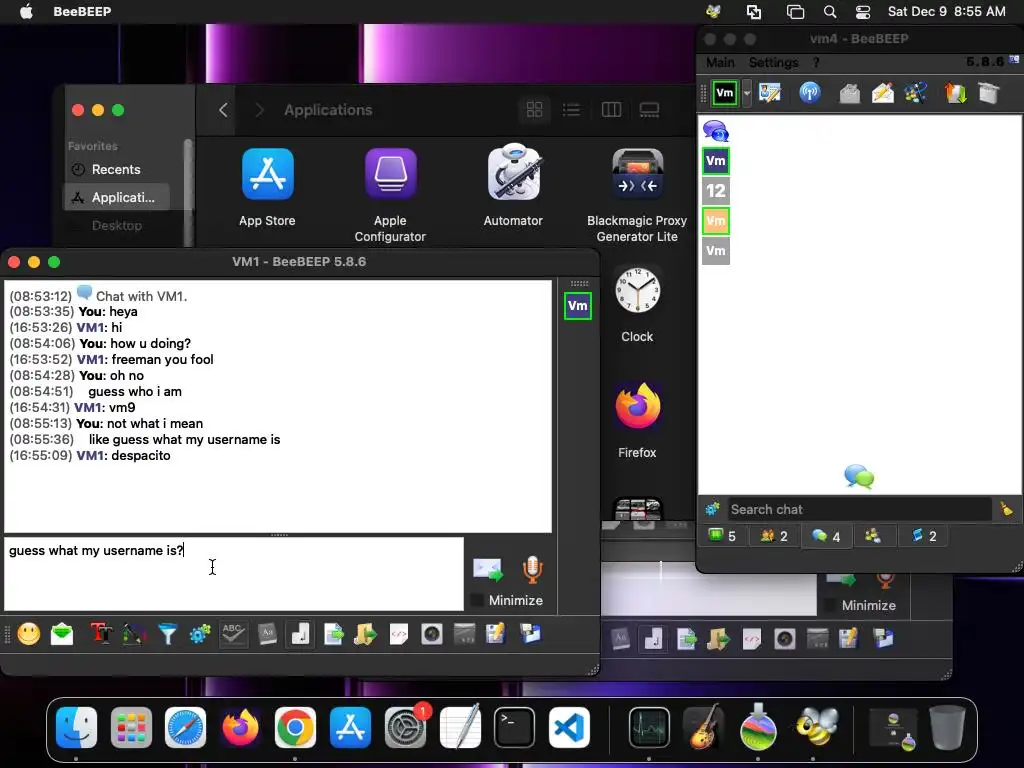Click the grey box icon at vm4 toolbar end

click(x=989, y=93)
